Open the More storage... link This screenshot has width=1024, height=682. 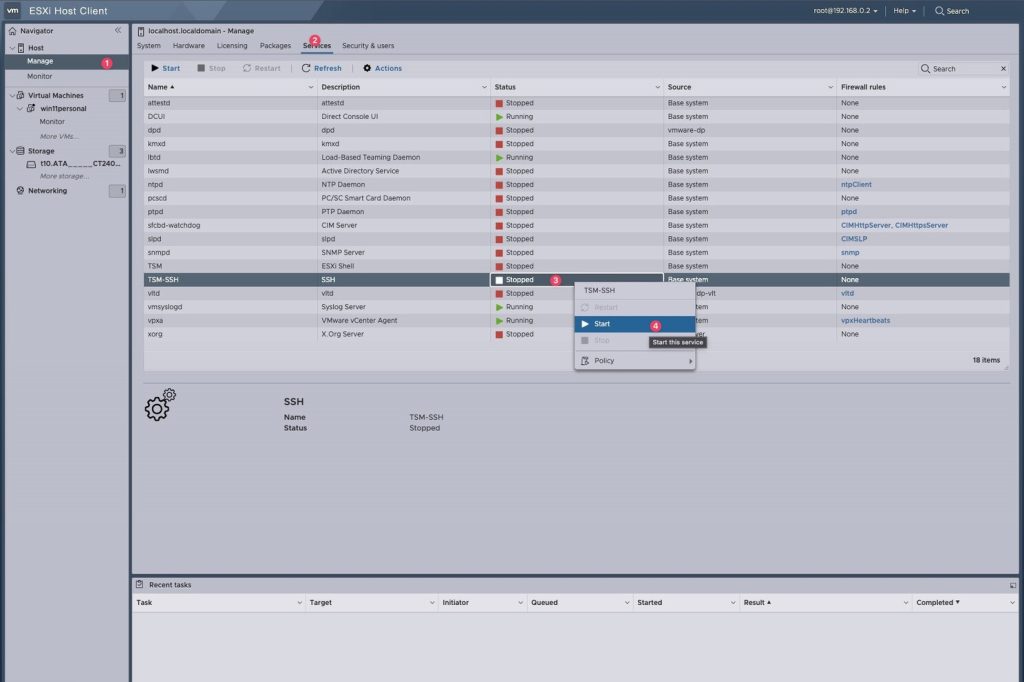pyautogui.click(x=64, y=176)
